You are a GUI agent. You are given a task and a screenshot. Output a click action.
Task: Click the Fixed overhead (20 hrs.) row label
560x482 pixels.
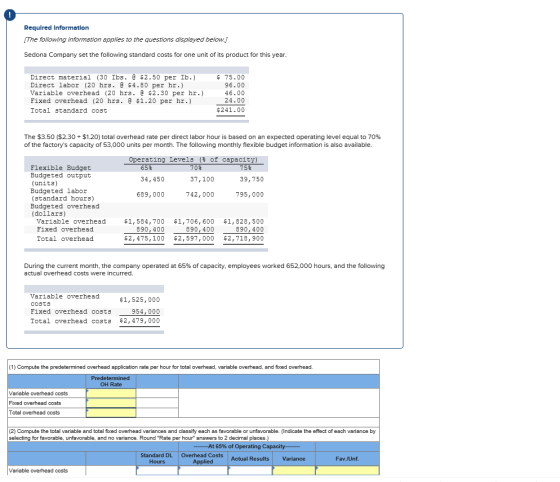111,101
